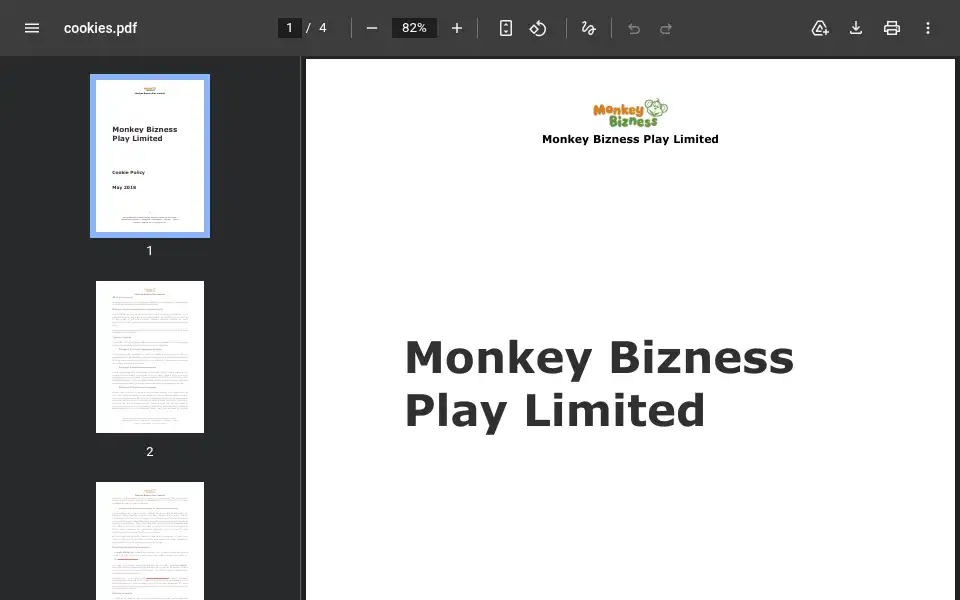Click the zoom in plus button

point(457,28)
